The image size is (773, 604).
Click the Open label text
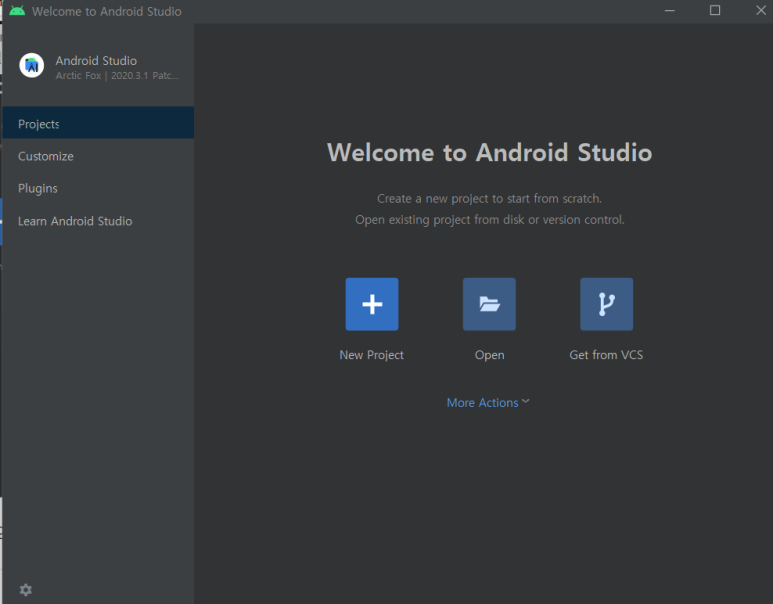pos(490,355)
